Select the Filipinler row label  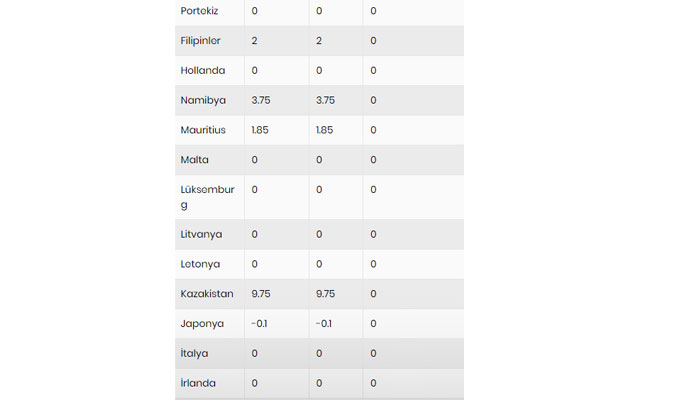point(201,41)
